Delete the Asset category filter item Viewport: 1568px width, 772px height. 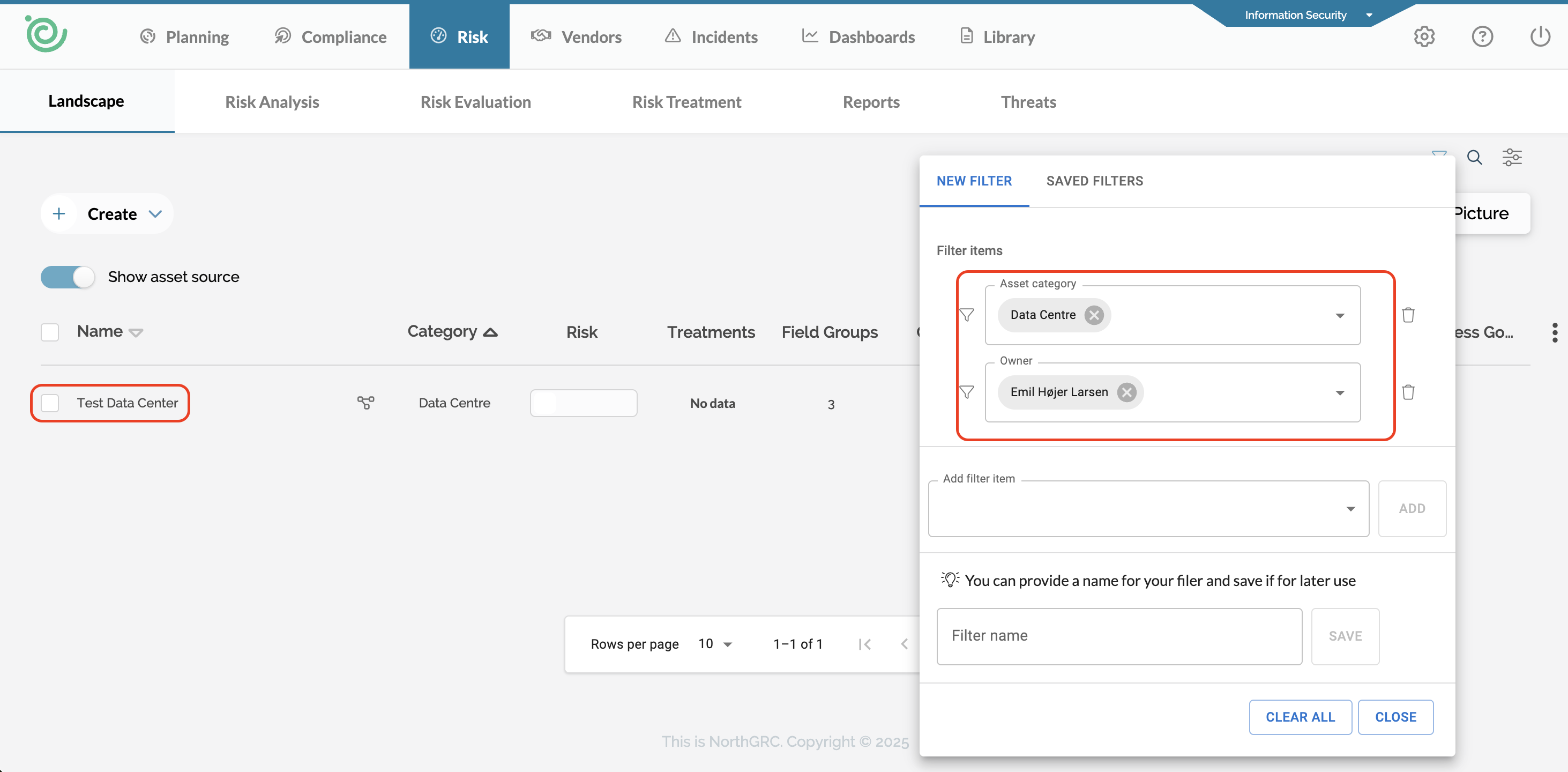pos(1407,315)
